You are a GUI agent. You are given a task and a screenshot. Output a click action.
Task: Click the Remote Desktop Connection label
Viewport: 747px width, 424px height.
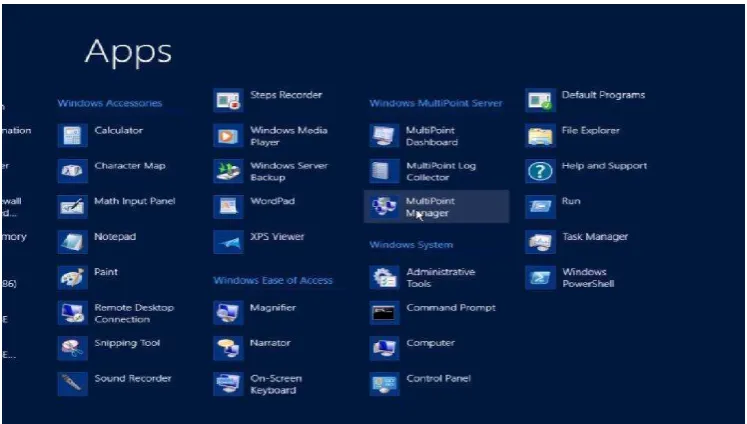click(x=134, y=313)
